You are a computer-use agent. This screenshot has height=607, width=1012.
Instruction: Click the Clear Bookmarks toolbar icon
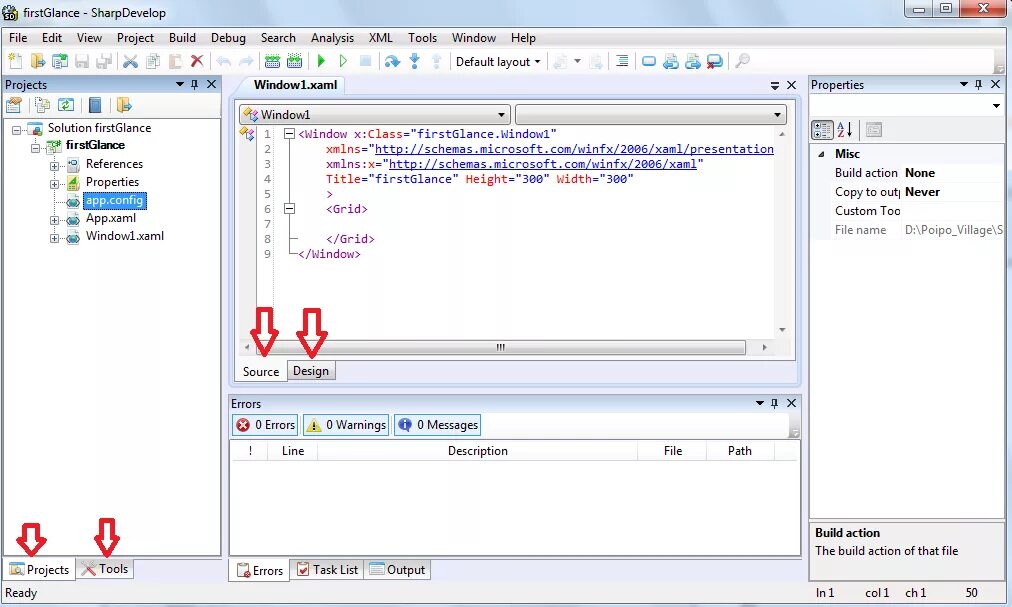coord(714,61)
